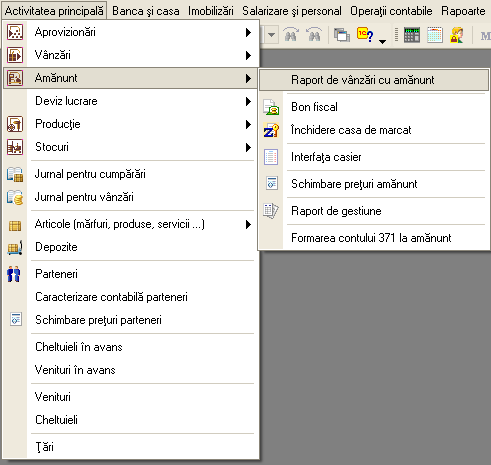Image resolution: width=491 pixels, height=465 pixels.
Task: Click the Închidere casa de marcat Z icon
Action: [271, 130]
